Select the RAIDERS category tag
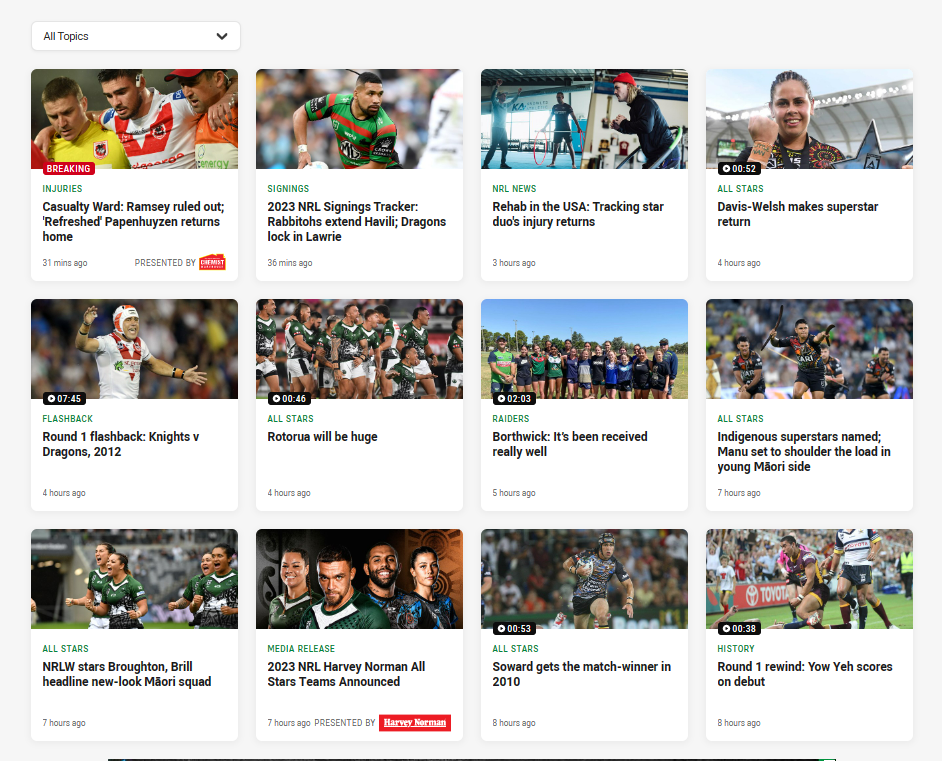The height and width of the screenshot is (761, 942). 511,418
